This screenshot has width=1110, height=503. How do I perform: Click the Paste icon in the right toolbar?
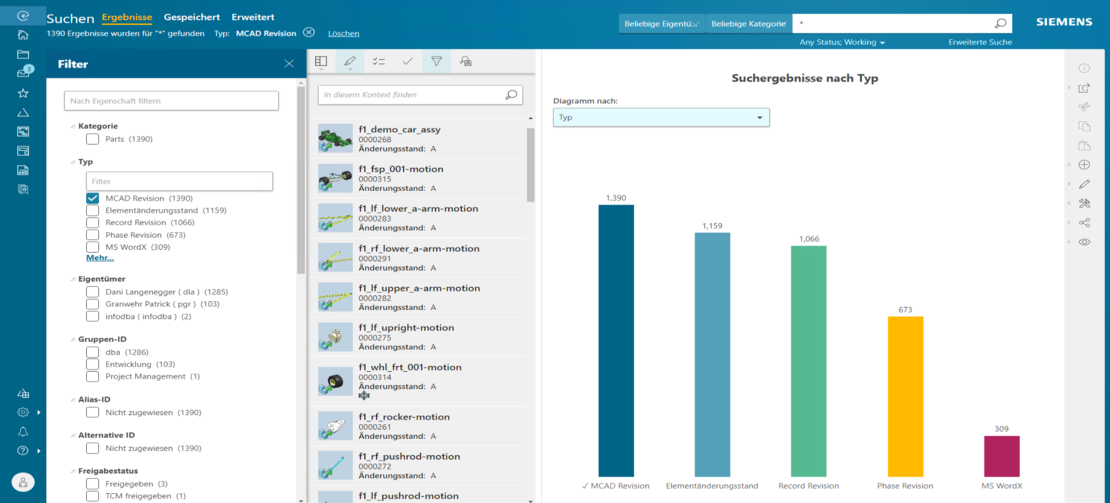pos(1084,146)
